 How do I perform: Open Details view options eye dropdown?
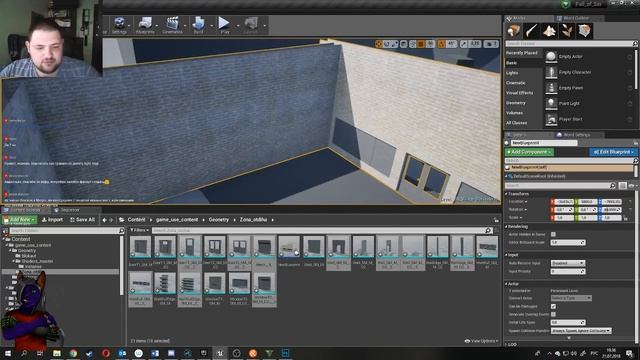click(x=632, y=186)
